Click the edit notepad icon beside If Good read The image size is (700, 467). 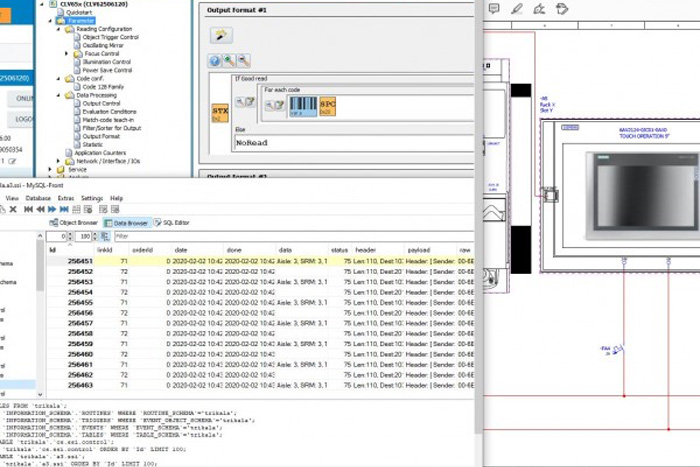point(250,102)
